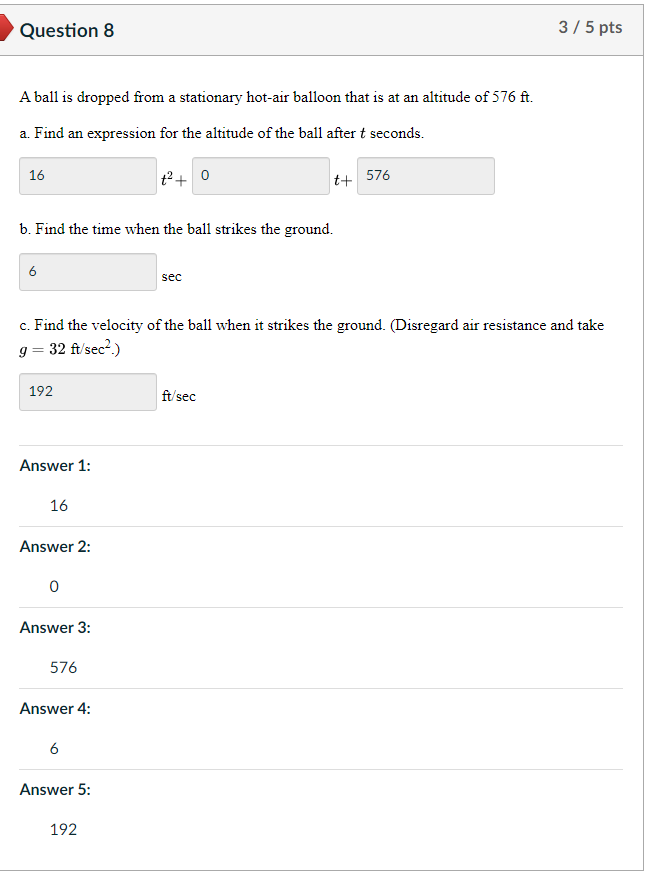650x879 pixels.
Task: Click the constant term field containing 576
Action: click(x=426, y=176)
